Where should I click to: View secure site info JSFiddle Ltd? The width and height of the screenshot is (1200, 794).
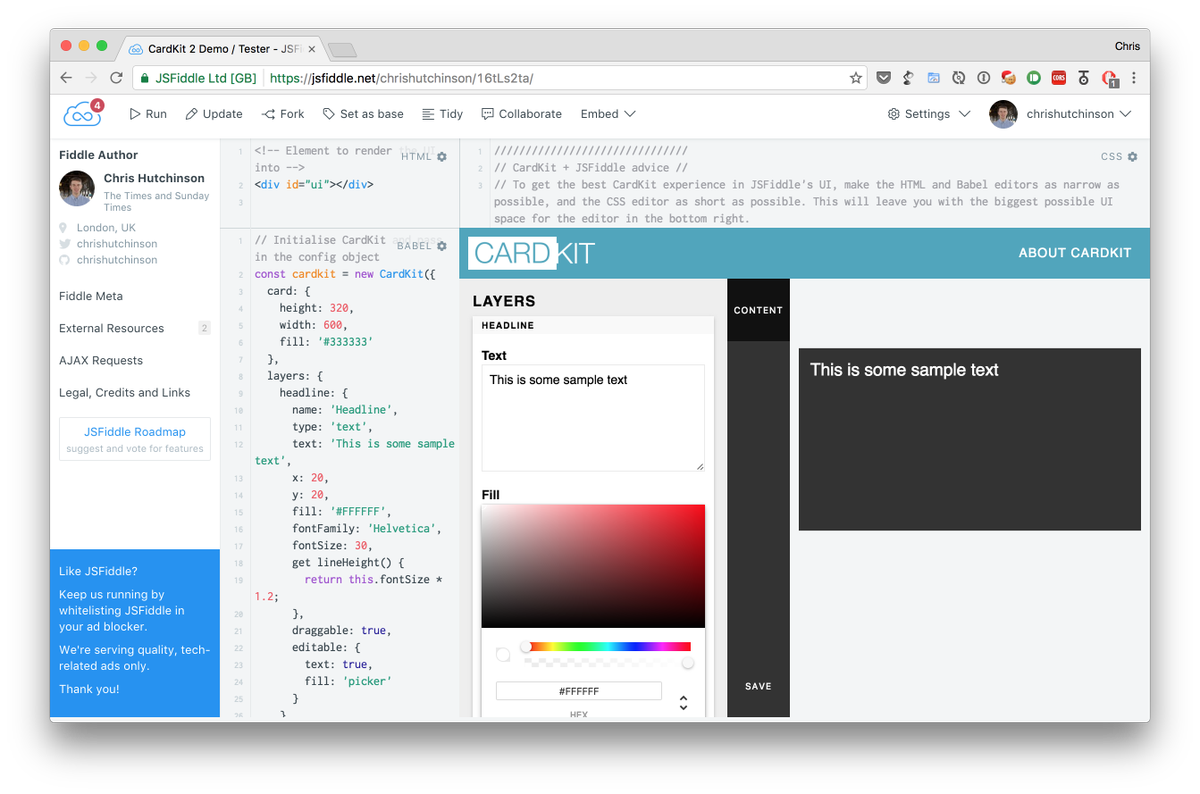point(198,78)
